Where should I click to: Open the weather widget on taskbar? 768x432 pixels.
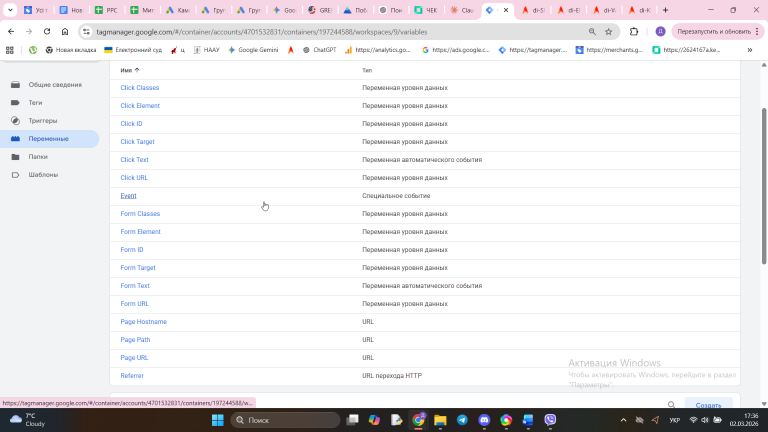tap(28, 420)
